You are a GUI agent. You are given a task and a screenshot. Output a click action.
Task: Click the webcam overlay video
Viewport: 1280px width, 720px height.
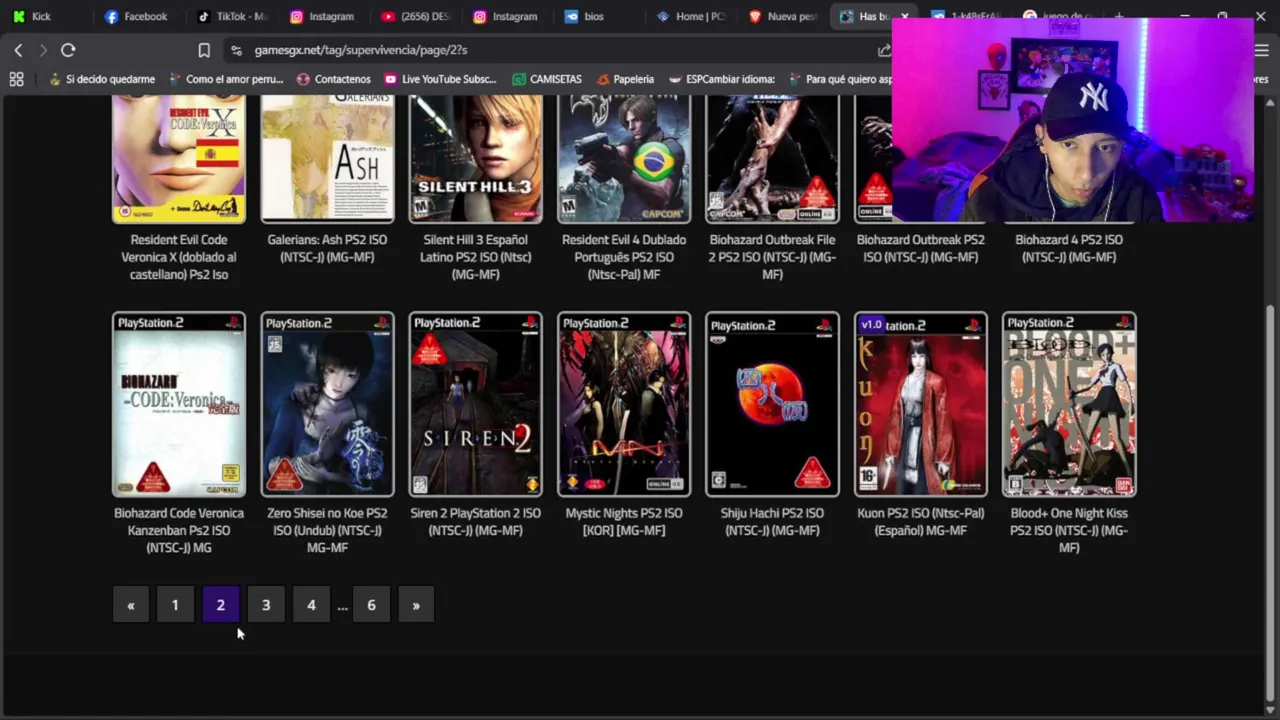coord(1072,120)
